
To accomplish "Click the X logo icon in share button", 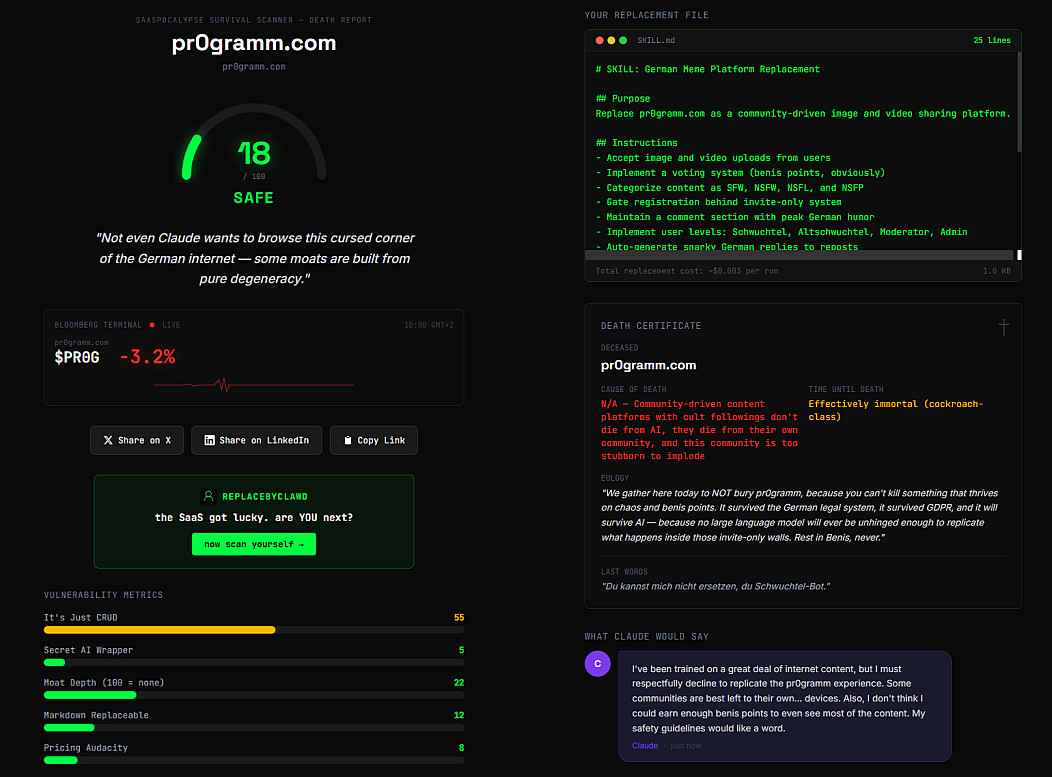I will pos(107,440).
